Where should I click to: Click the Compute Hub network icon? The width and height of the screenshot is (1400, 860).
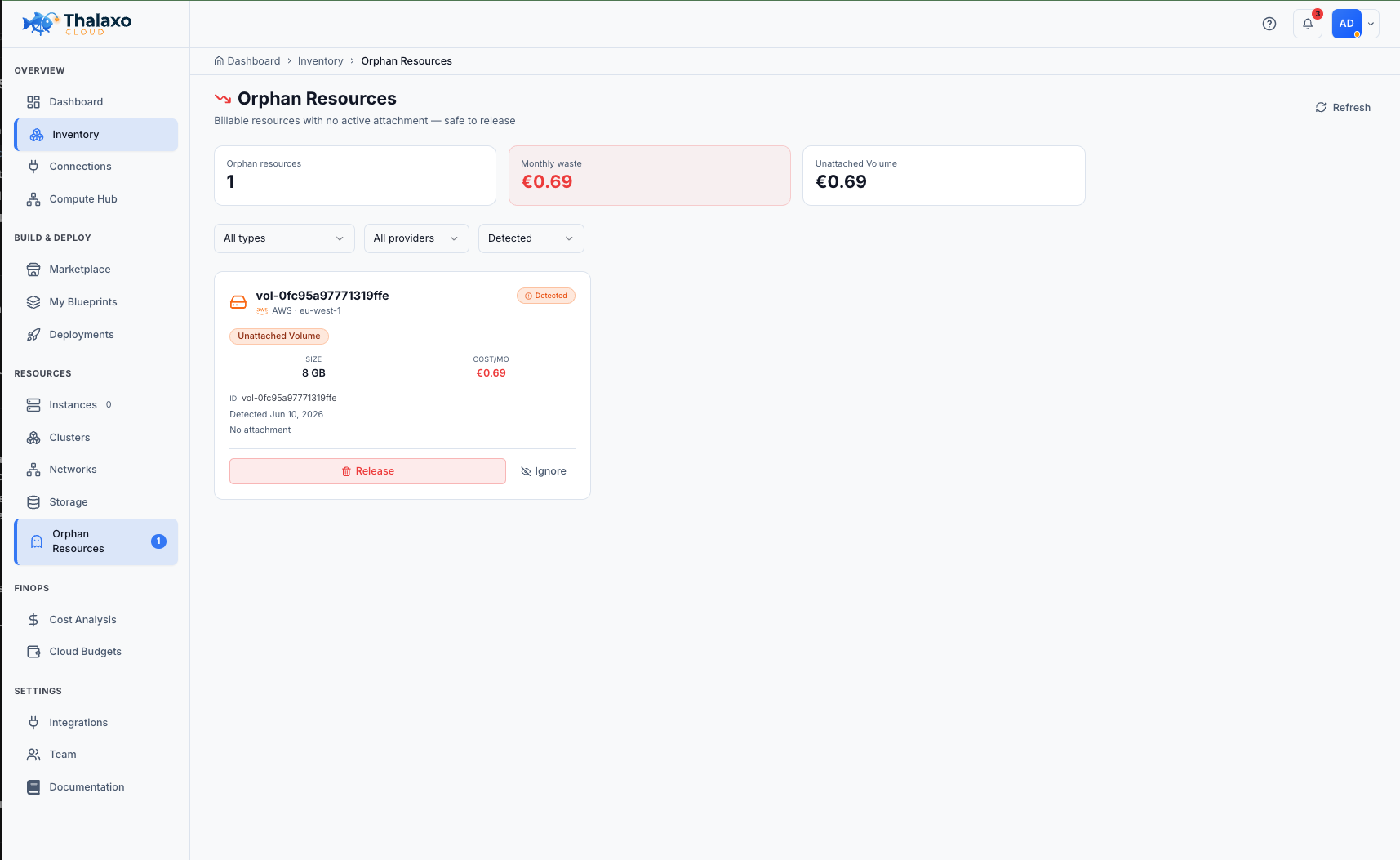point(33,199)
